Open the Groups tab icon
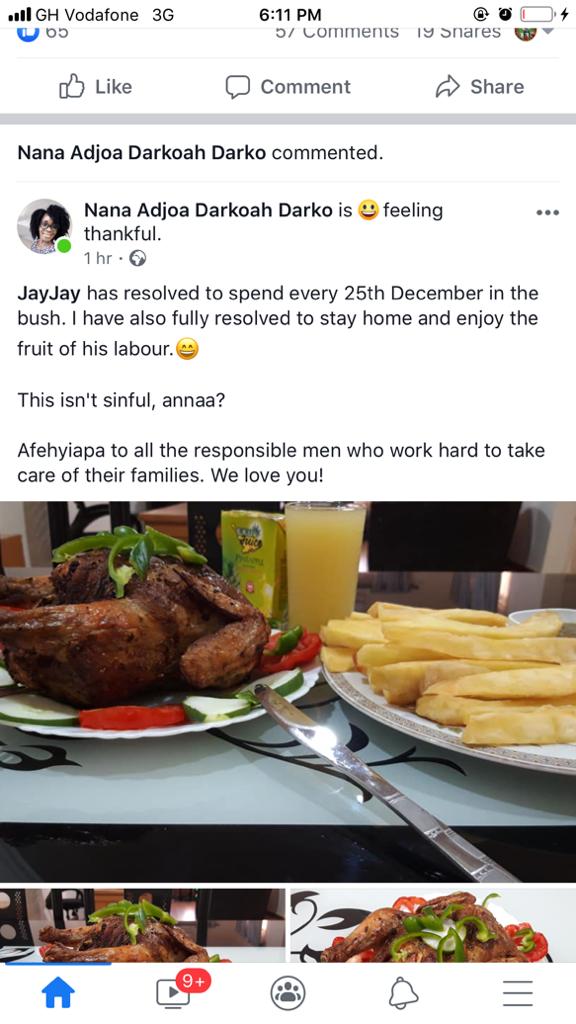The height and width of the screenshot is (1024, 576). click(288, 993)
